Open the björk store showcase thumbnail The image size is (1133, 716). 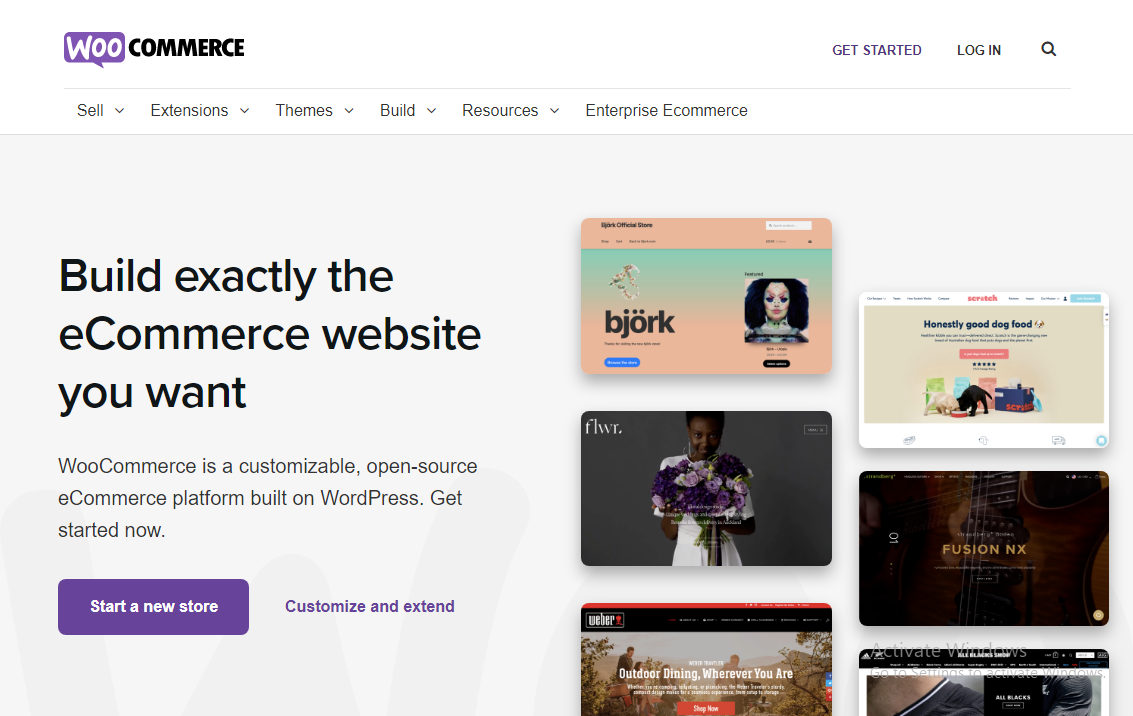tap(706, 296)
